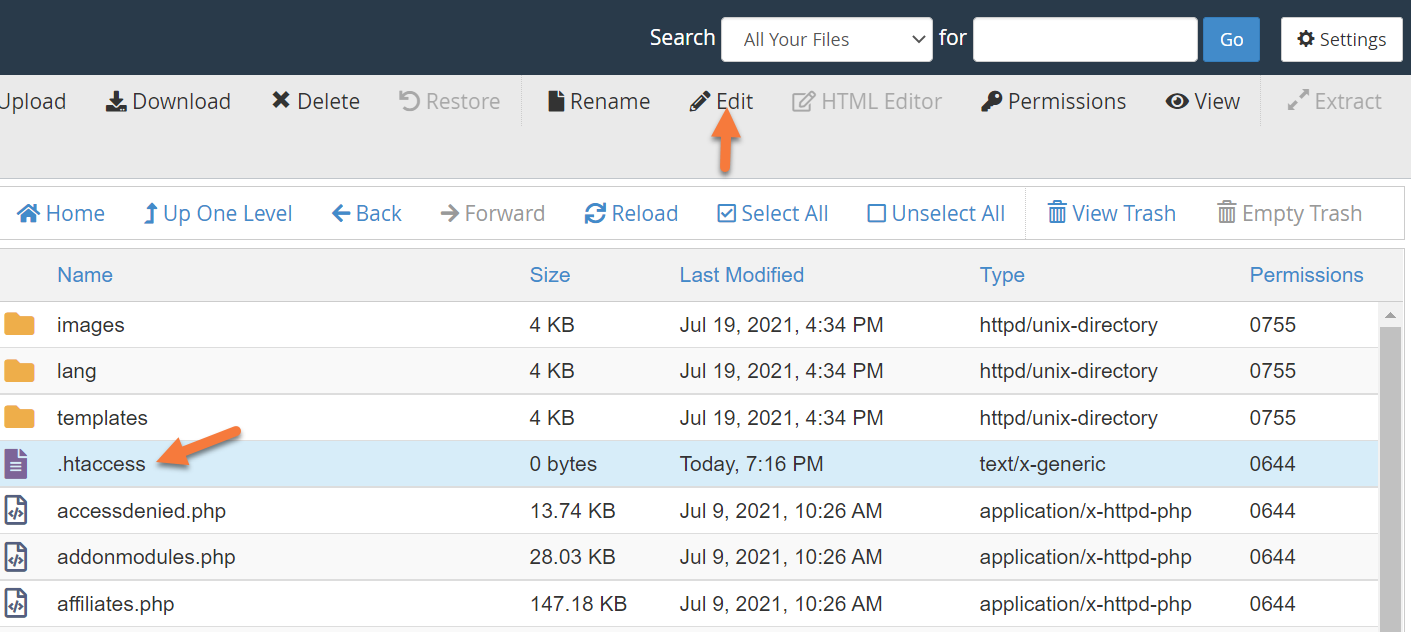The height and width of the screenshot is (632, 1411).
Task: Open the Settings button
Action: tap(1341, 40)
